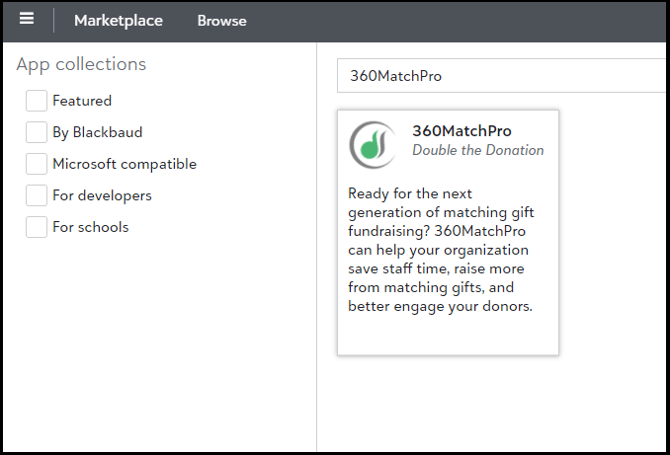Open the Browse tab
670x455 pixels.
221,20
